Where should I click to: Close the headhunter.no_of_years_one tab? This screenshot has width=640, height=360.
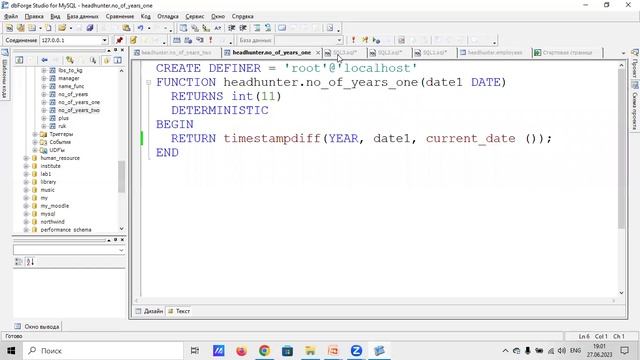pyautogui.click(x=318, y=53)
